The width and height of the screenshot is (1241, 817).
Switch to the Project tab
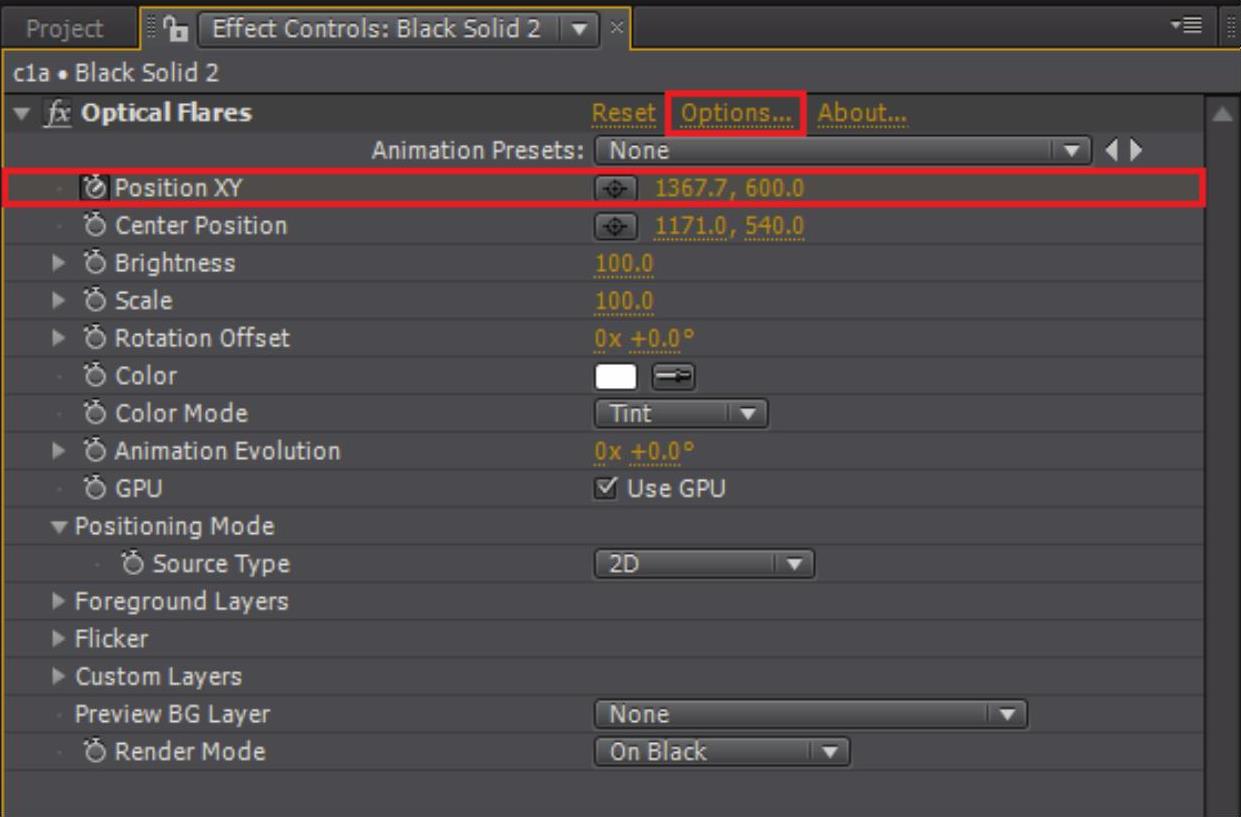click(x=65, y=29)
